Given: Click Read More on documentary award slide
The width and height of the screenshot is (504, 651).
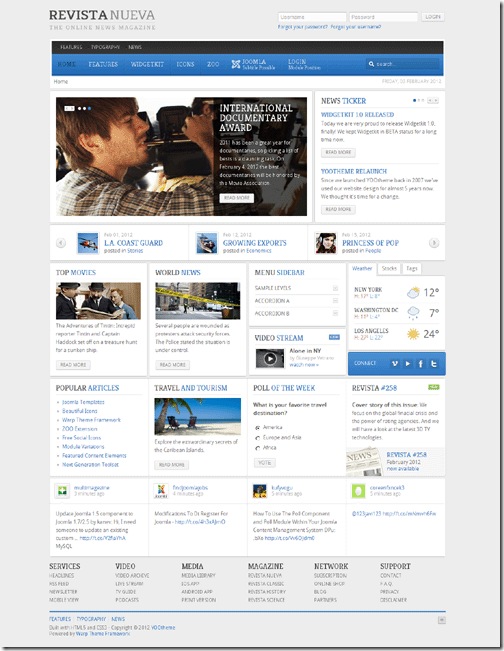Looking at the screenshot, I should [236, 198].
